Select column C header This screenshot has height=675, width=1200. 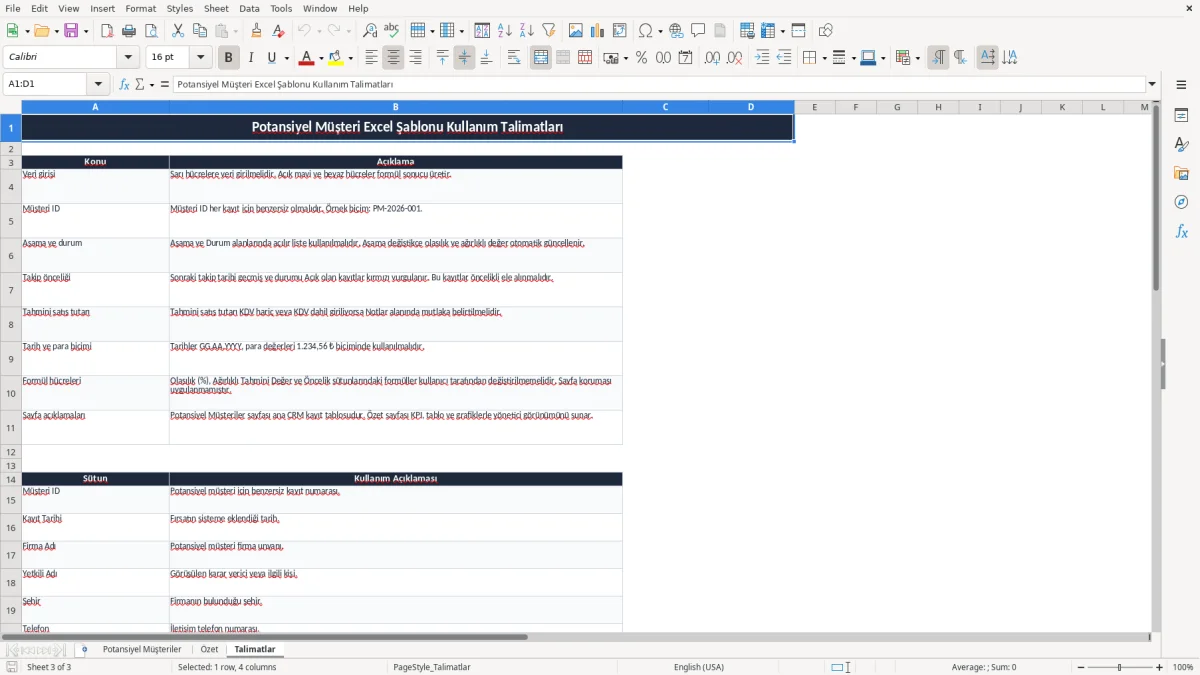click(665, 107)
